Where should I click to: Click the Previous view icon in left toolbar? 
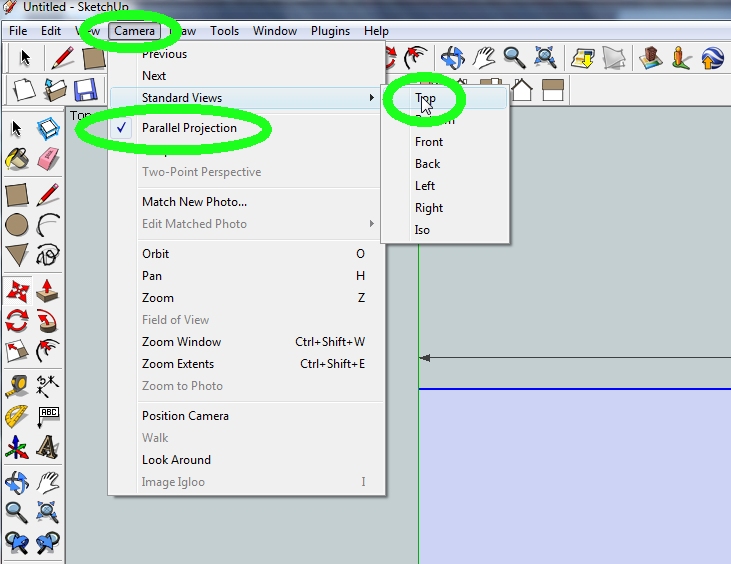pos(17,543)
